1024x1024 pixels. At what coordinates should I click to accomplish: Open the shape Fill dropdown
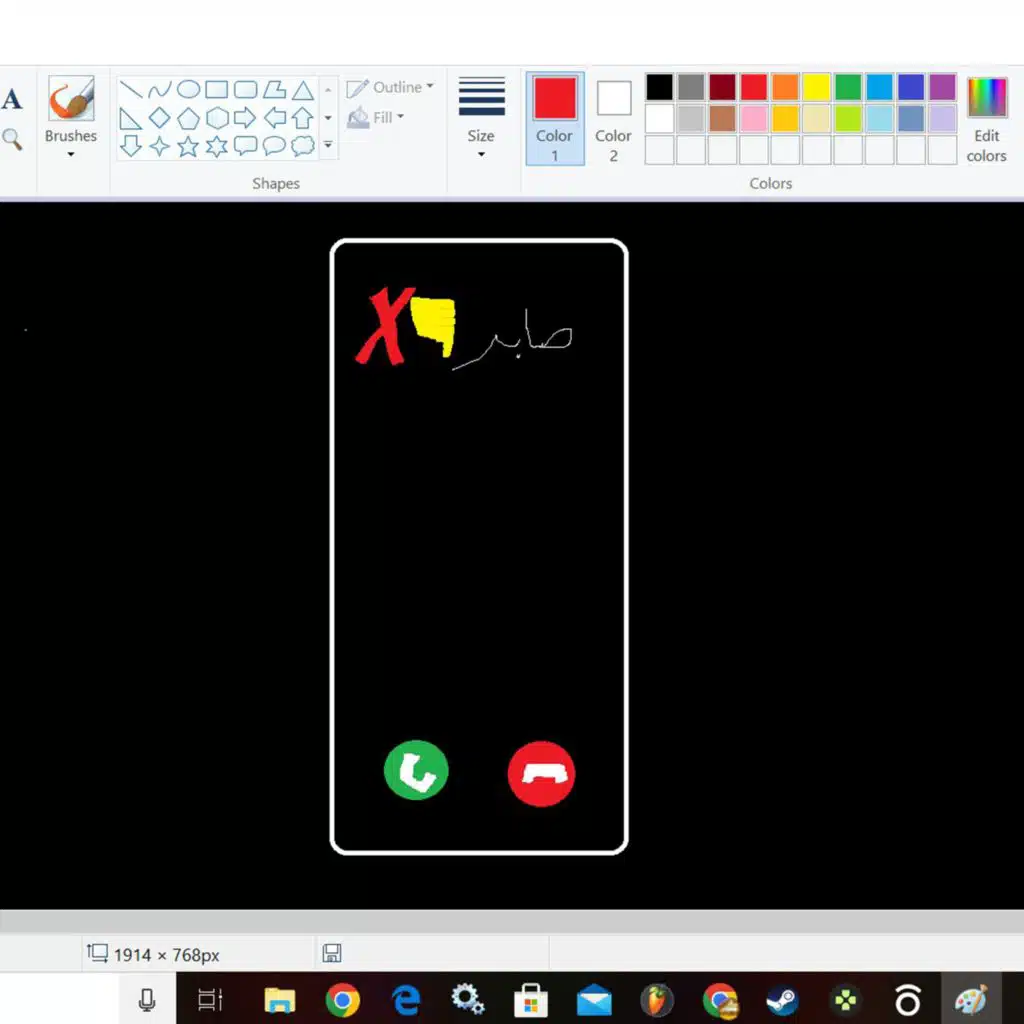coord(376,118)
